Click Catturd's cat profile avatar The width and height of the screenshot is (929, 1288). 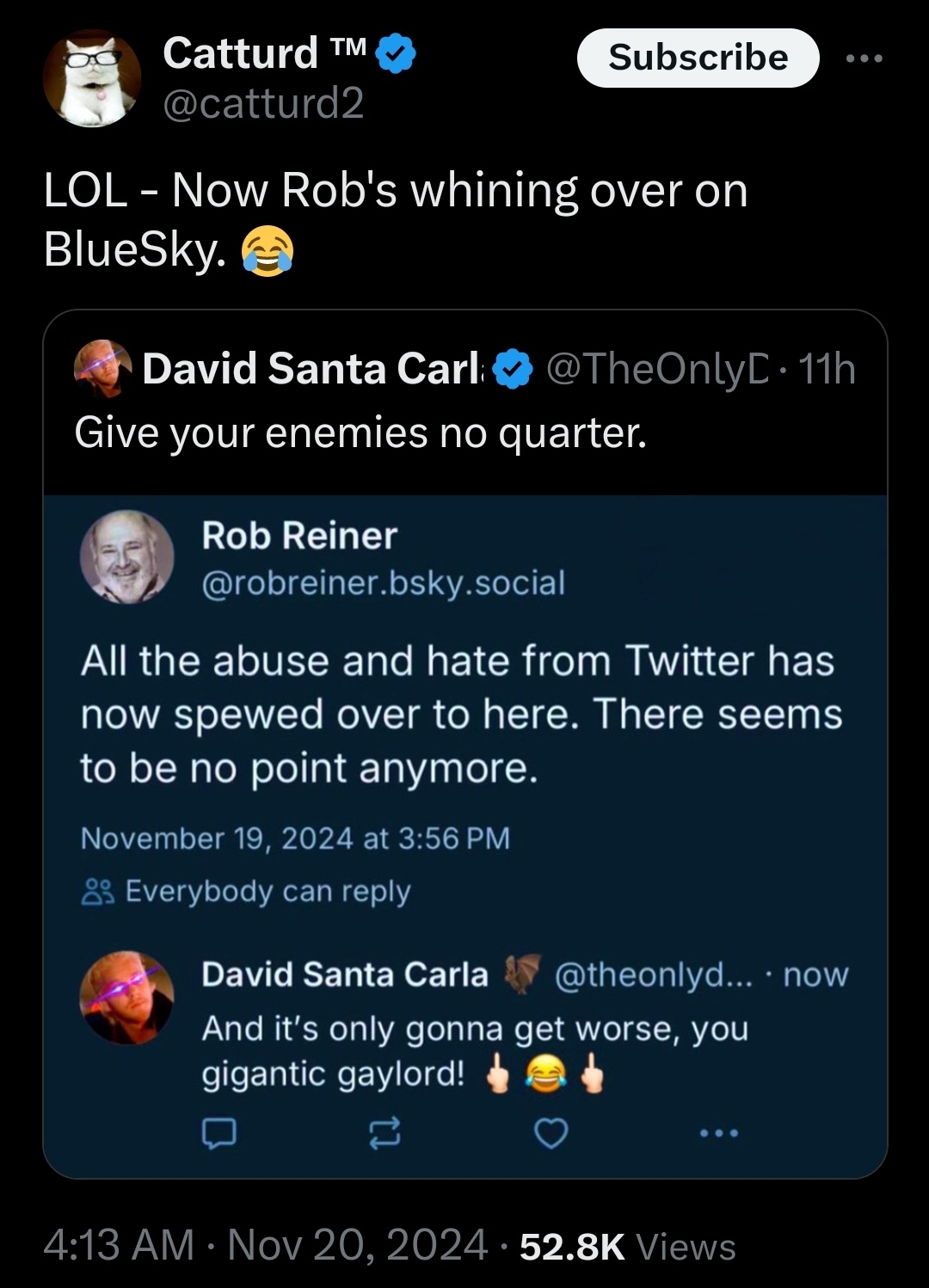[x=92, y=79]
